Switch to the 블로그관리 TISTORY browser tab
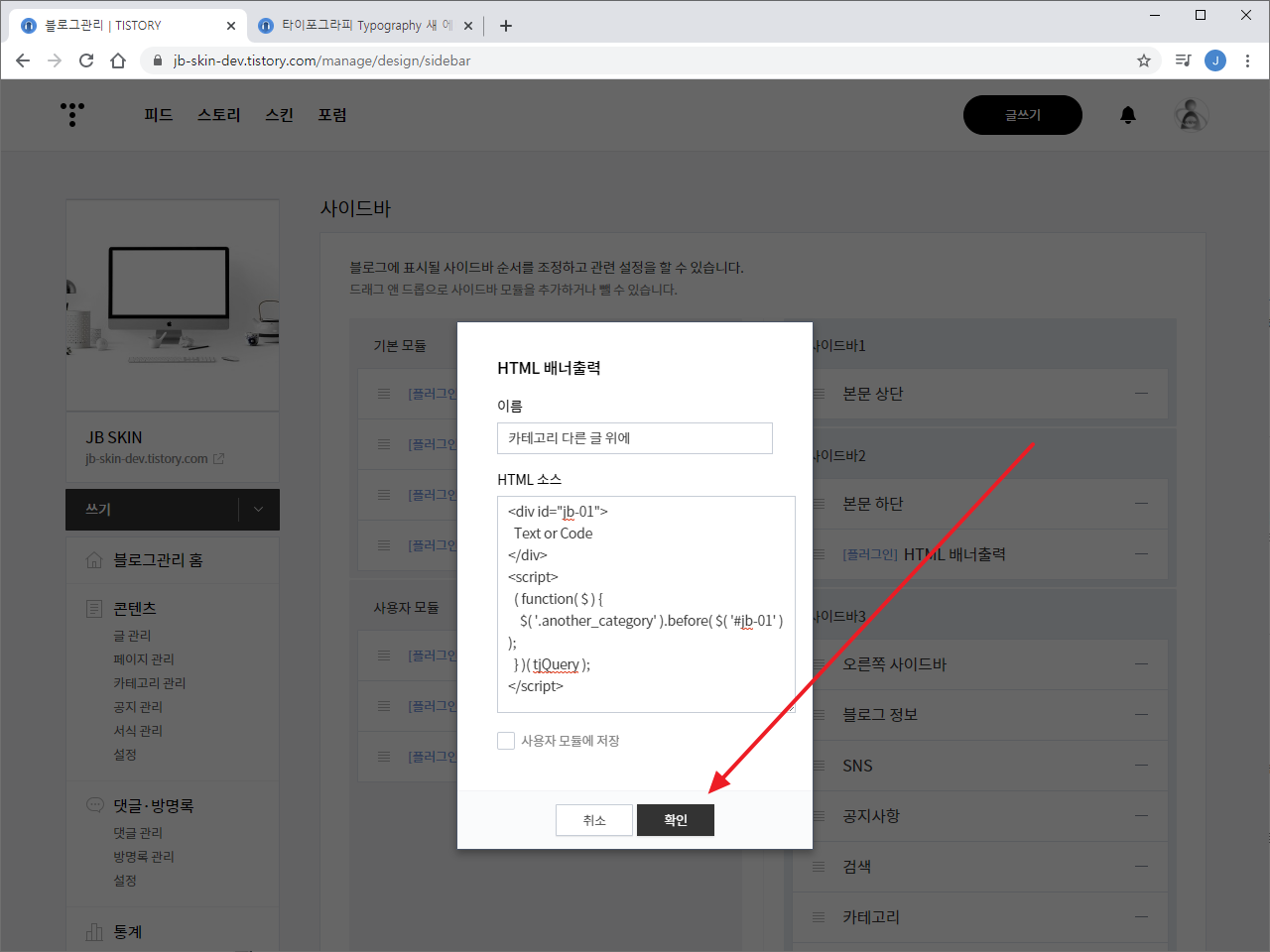 pos(126,26)
